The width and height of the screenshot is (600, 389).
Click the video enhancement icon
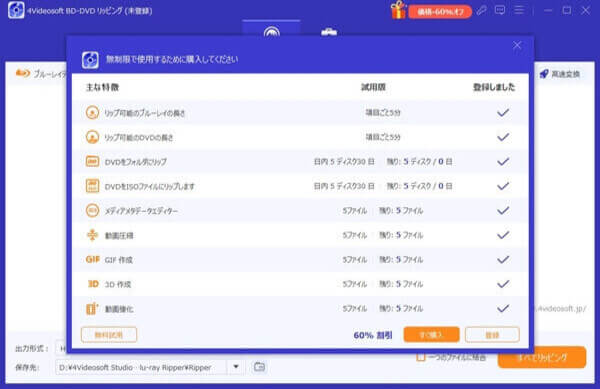[x=92, y=308]
